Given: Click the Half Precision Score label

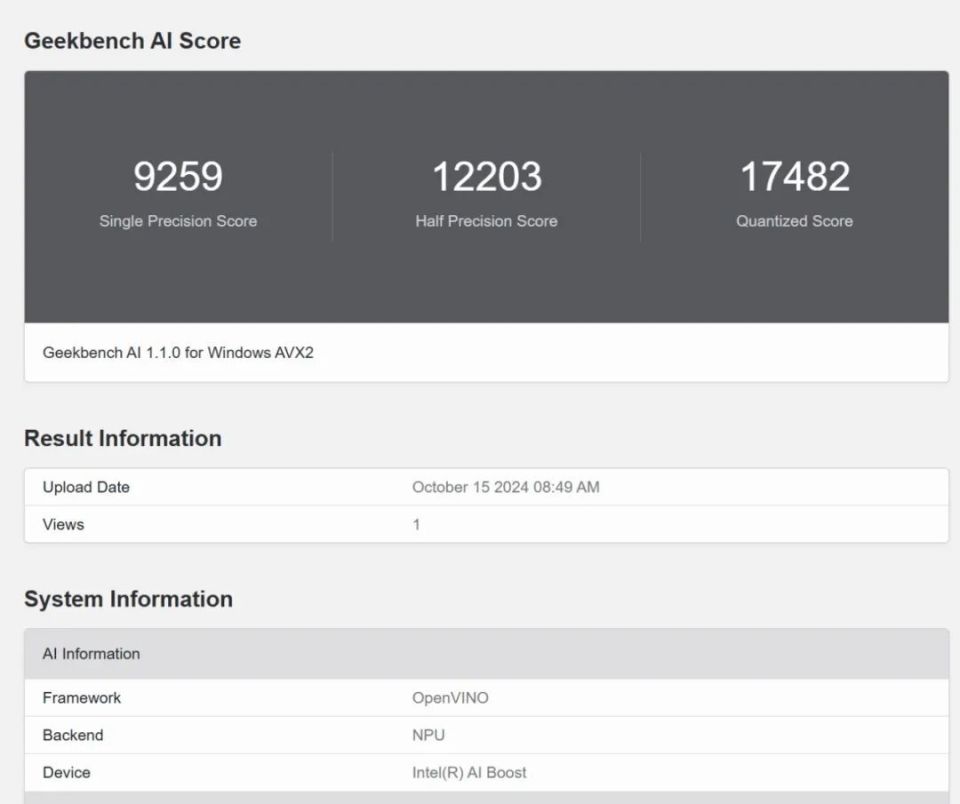Looking at the screenshot, I should [x=487, y=221].
